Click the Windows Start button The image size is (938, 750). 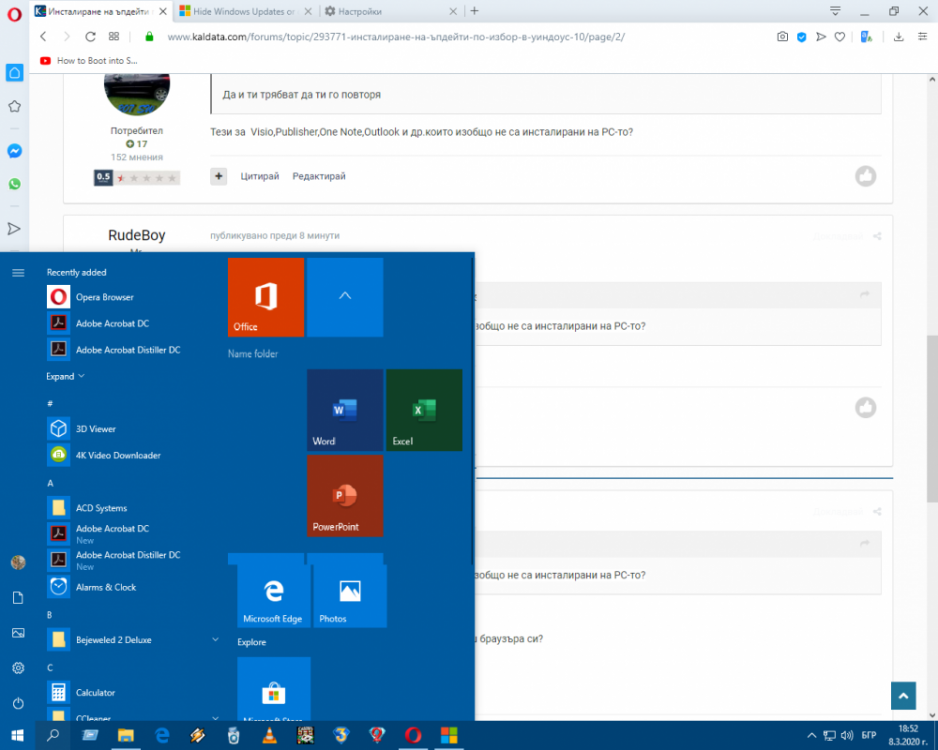pos(17,735)
